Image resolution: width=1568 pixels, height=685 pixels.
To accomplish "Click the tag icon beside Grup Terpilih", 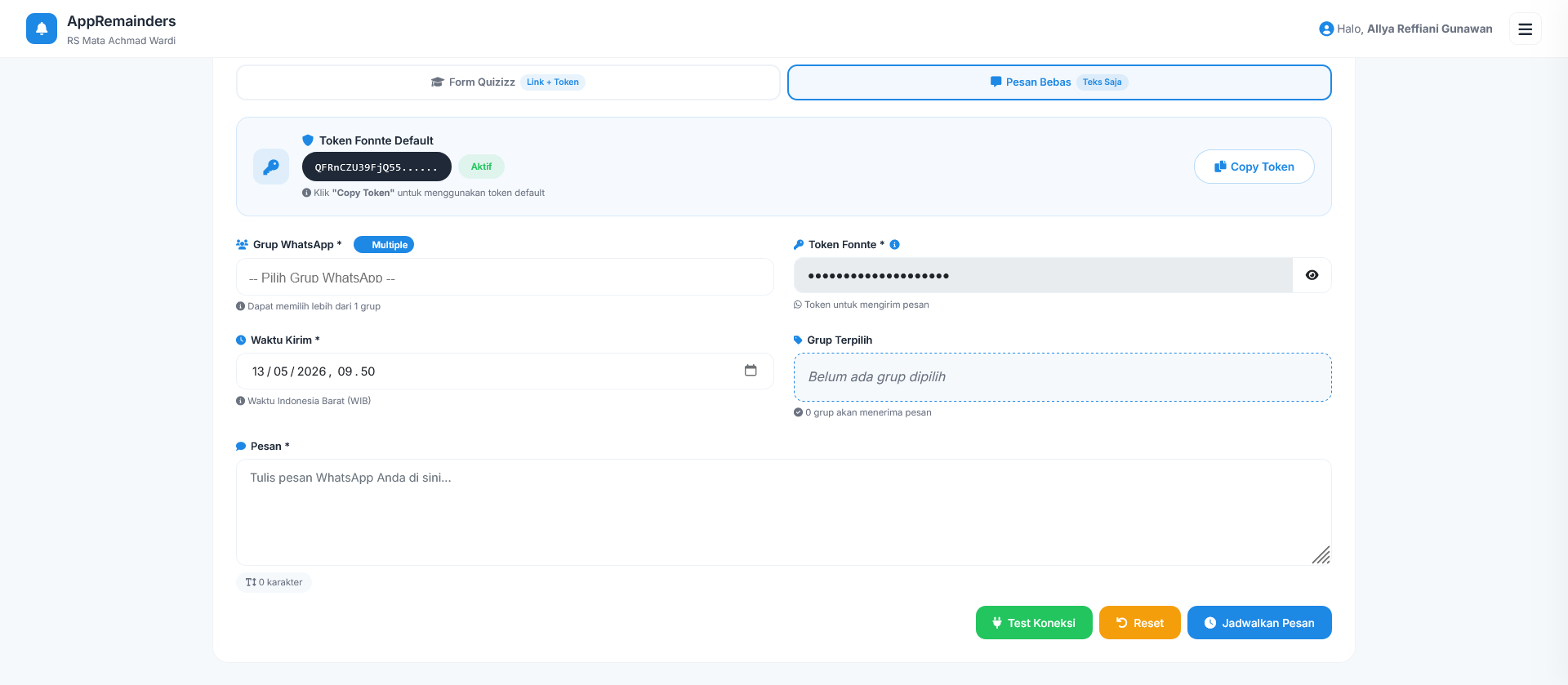I will click(x=798, y=340).
